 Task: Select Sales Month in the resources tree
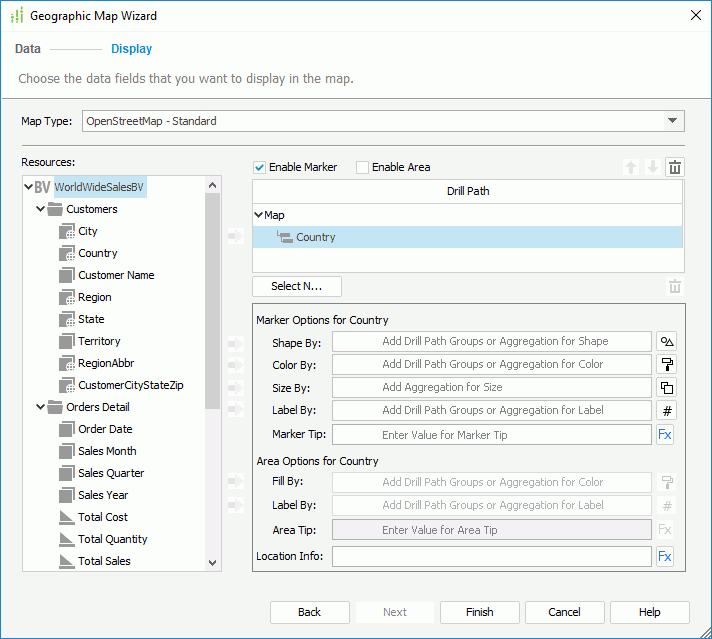pos(107,451)
